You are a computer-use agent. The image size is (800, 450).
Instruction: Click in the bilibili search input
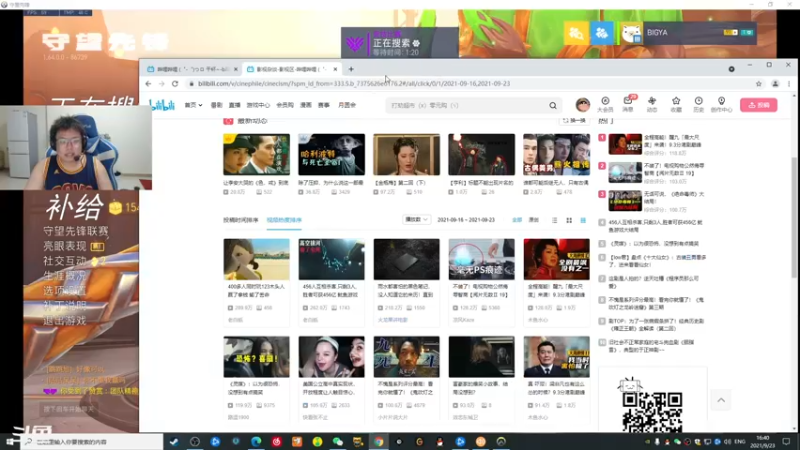[467, 106]
